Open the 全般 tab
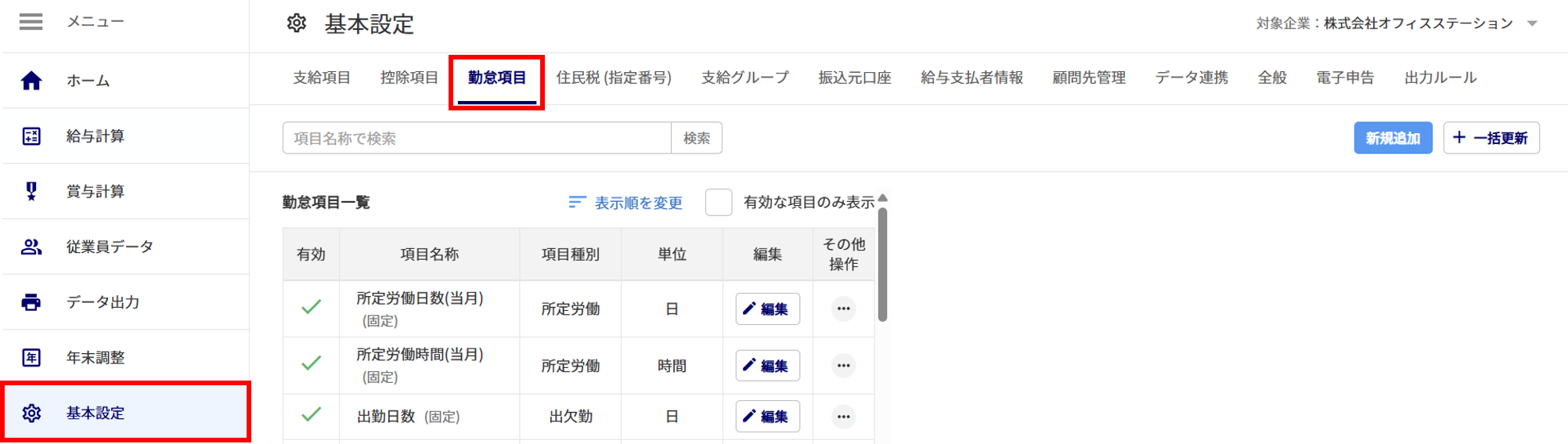The width and height of the screenshot is (1568, 444). point(1272,78)
